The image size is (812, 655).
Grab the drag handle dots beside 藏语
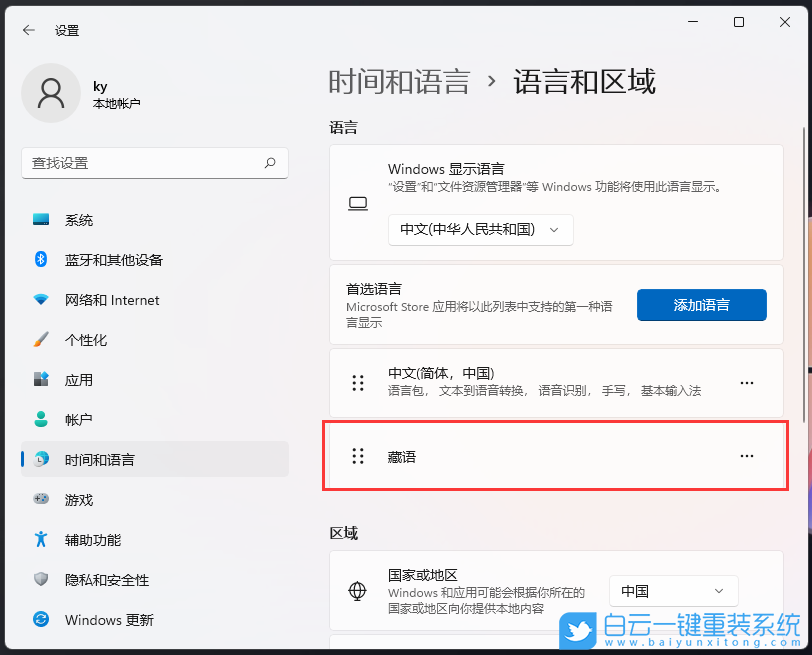358,456
